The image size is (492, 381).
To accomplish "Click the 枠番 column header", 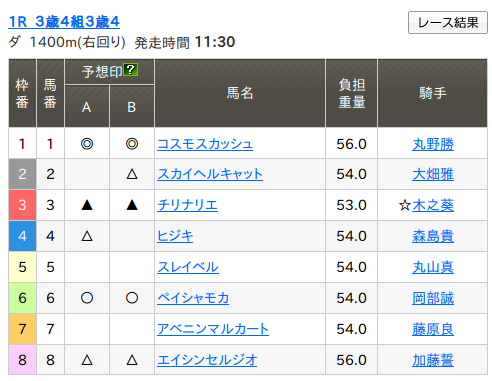I will 22,93.
